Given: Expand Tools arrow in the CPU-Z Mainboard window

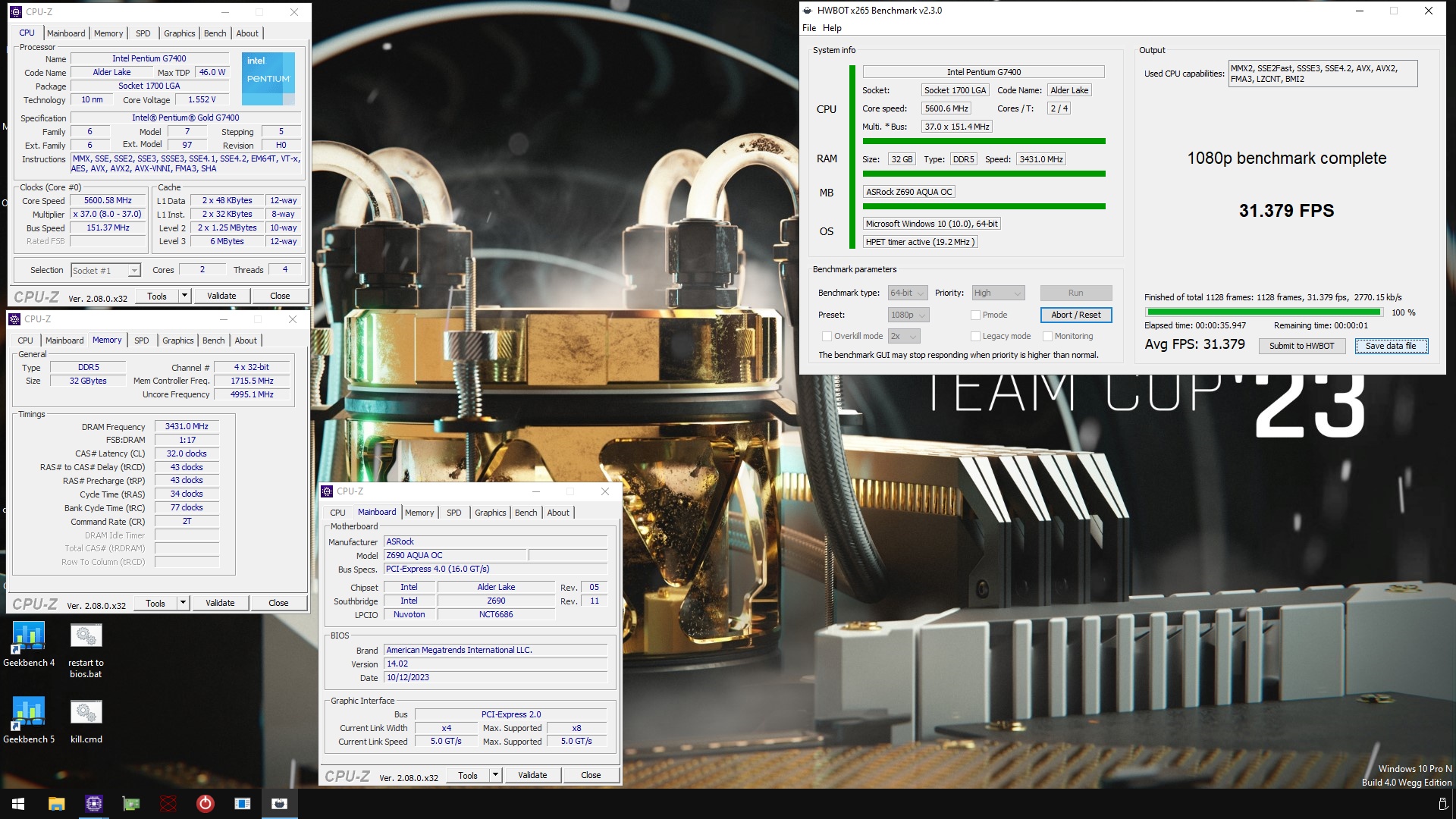Looking at the screenshot, I should click(x=495, y=775).
